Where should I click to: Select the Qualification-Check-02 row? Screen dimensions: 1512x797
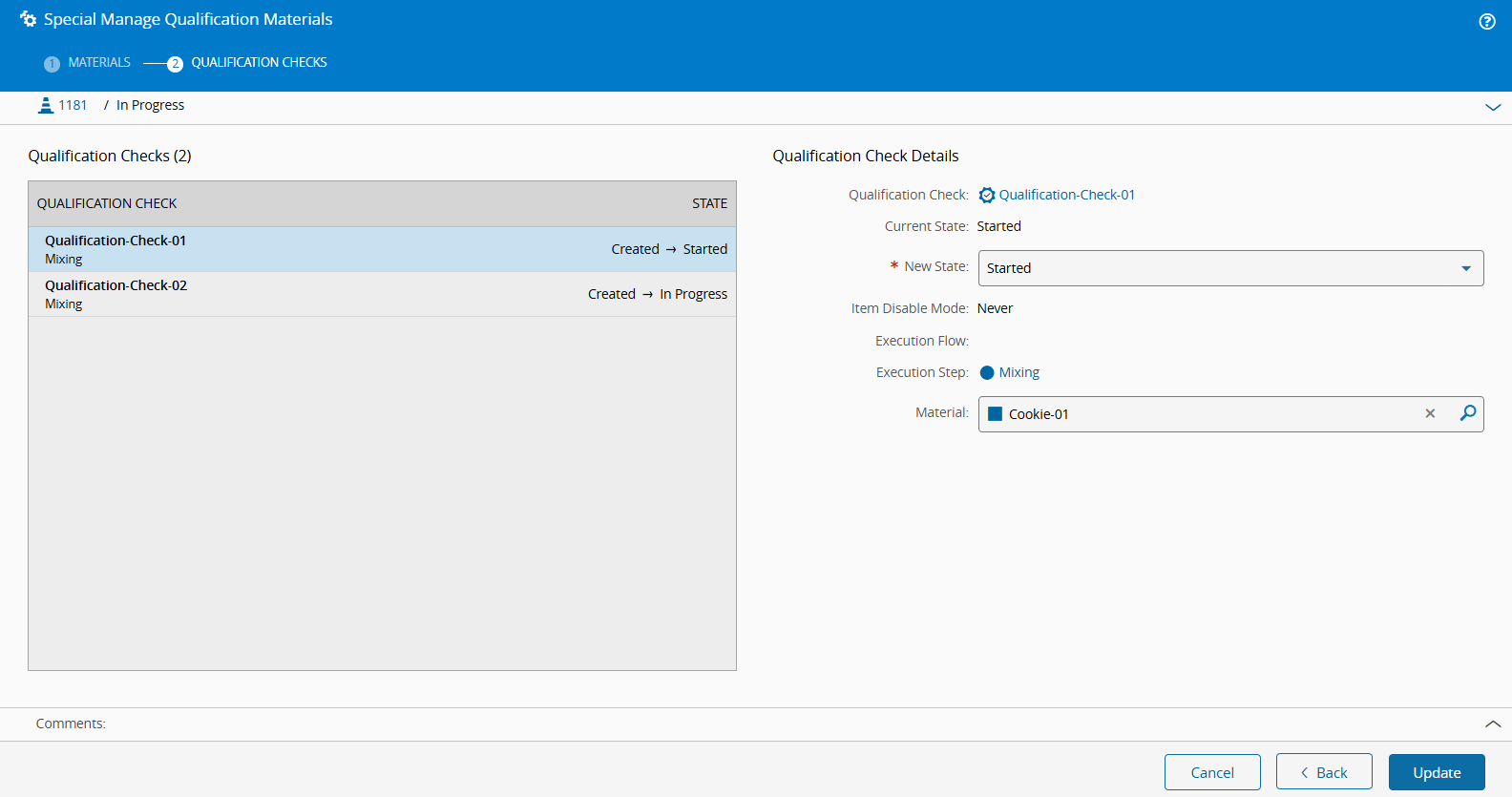pyautogui.click(x=382, y=294)
